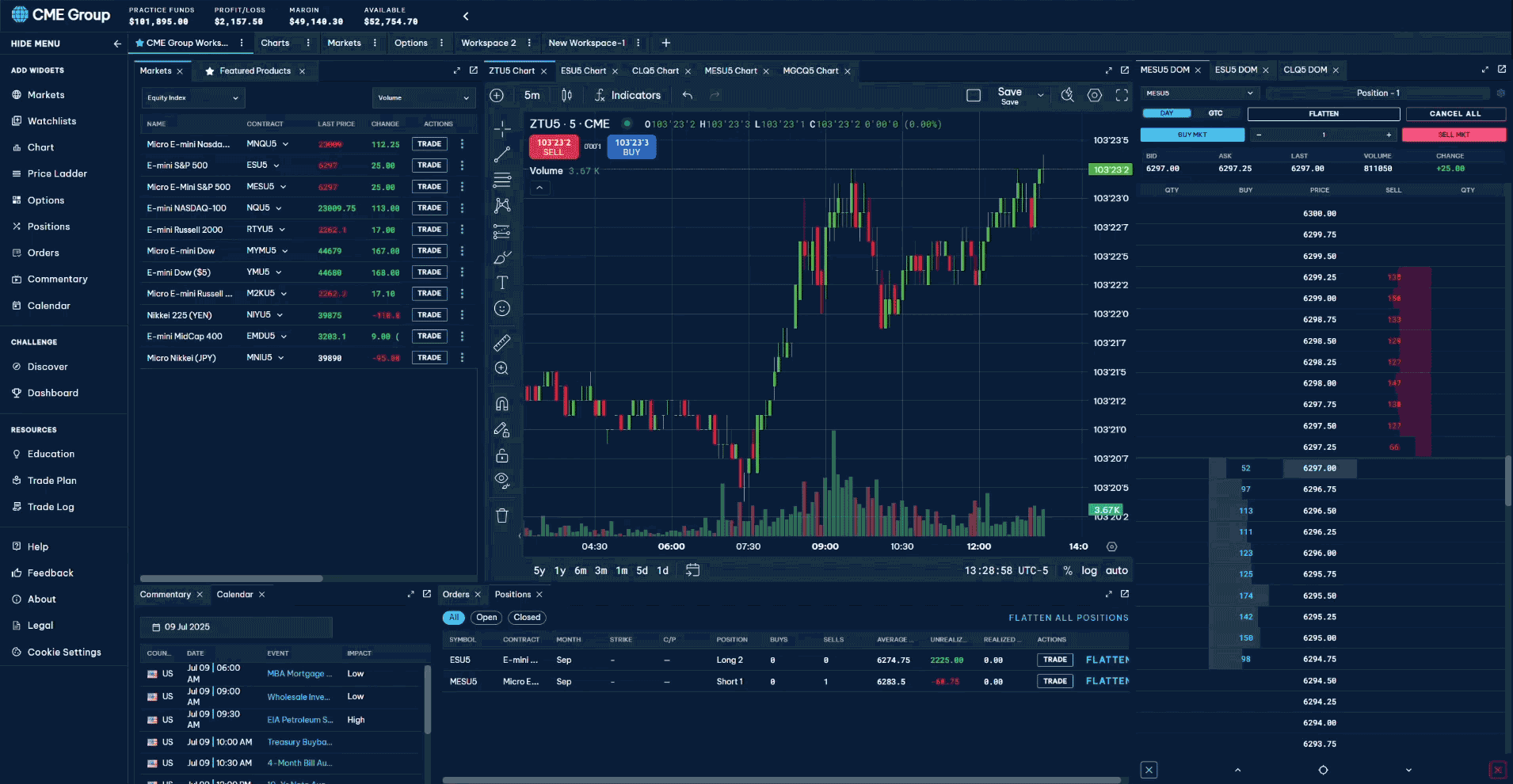Click the order quantity plus stepper

click(1389, 135)
